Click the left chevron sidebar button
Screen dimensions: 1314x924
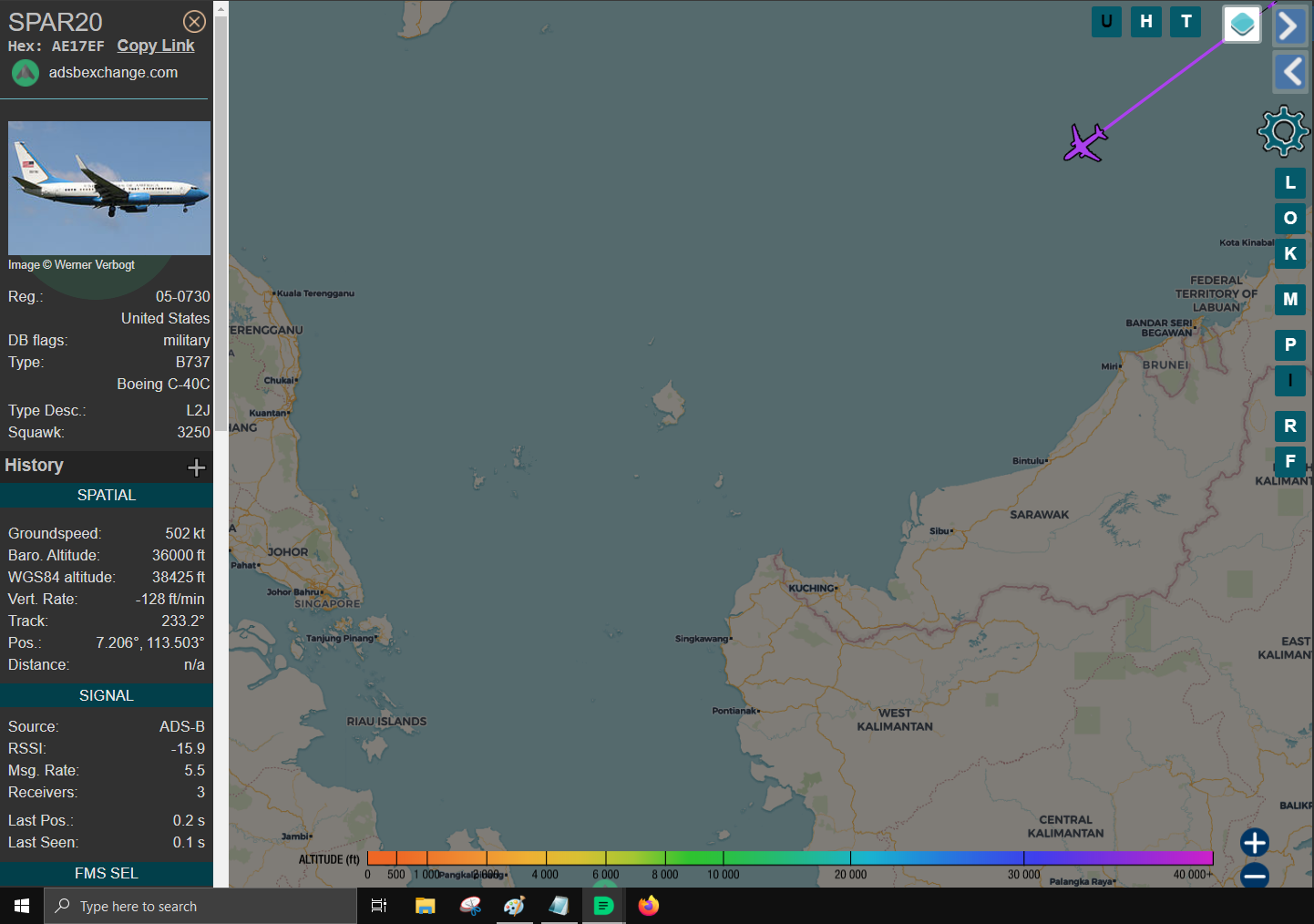[x=1289, y=71]
